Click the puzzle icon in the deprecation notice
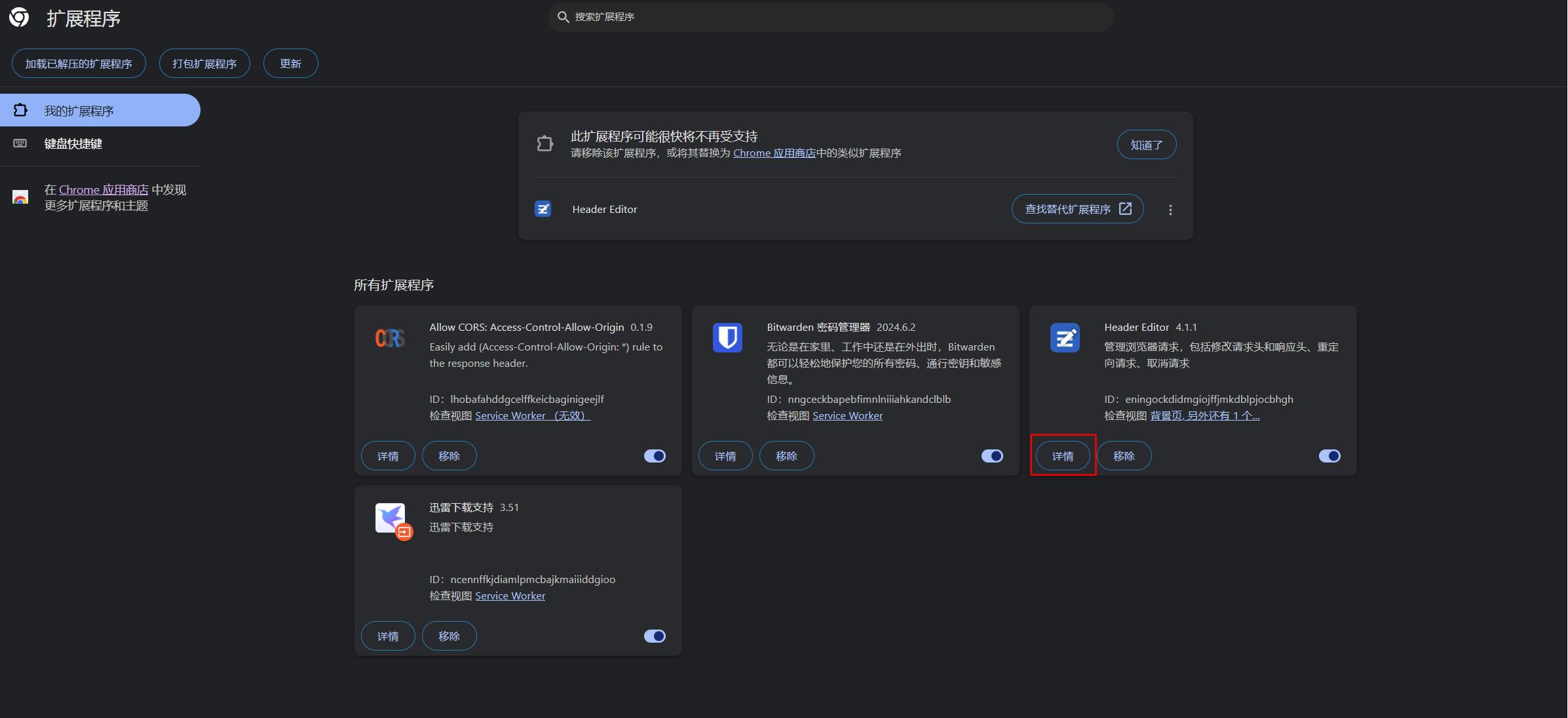This screenshot has width=1568, height=718. [545, 143]
